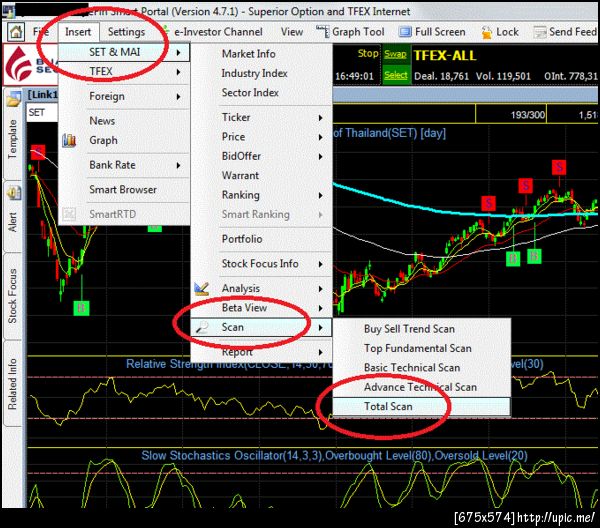Expand the Report submenu
Viewport: 600px width, 528px height.
coord(262,352)
